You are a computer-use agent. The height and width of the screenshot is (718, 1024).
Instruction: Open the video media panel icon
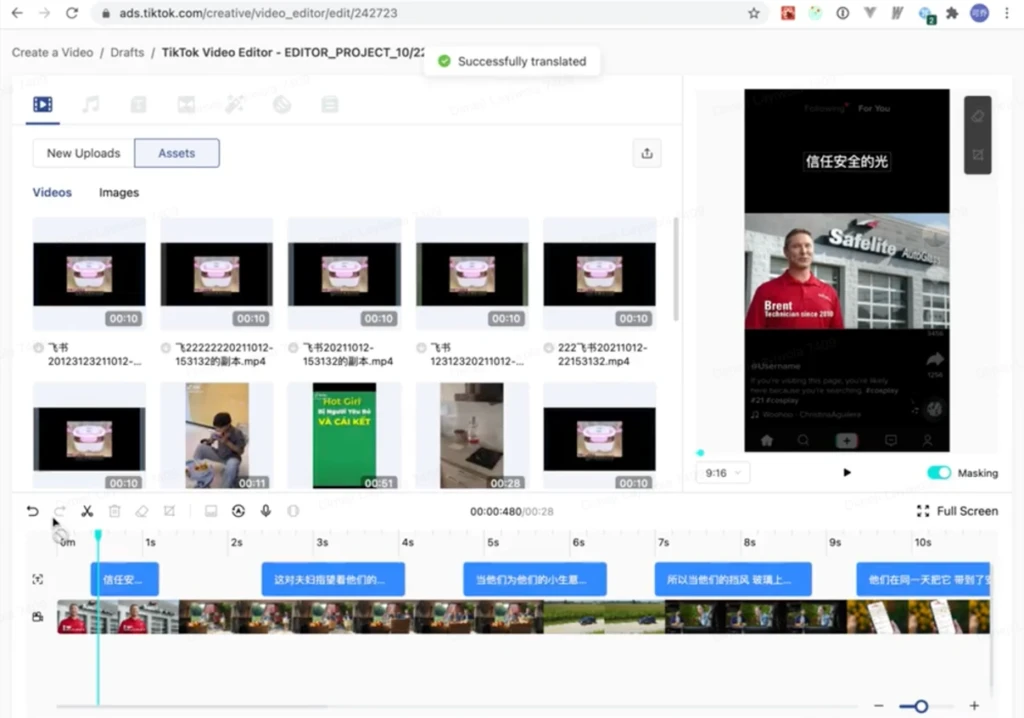pyautogui.click(x=43, y=105)
